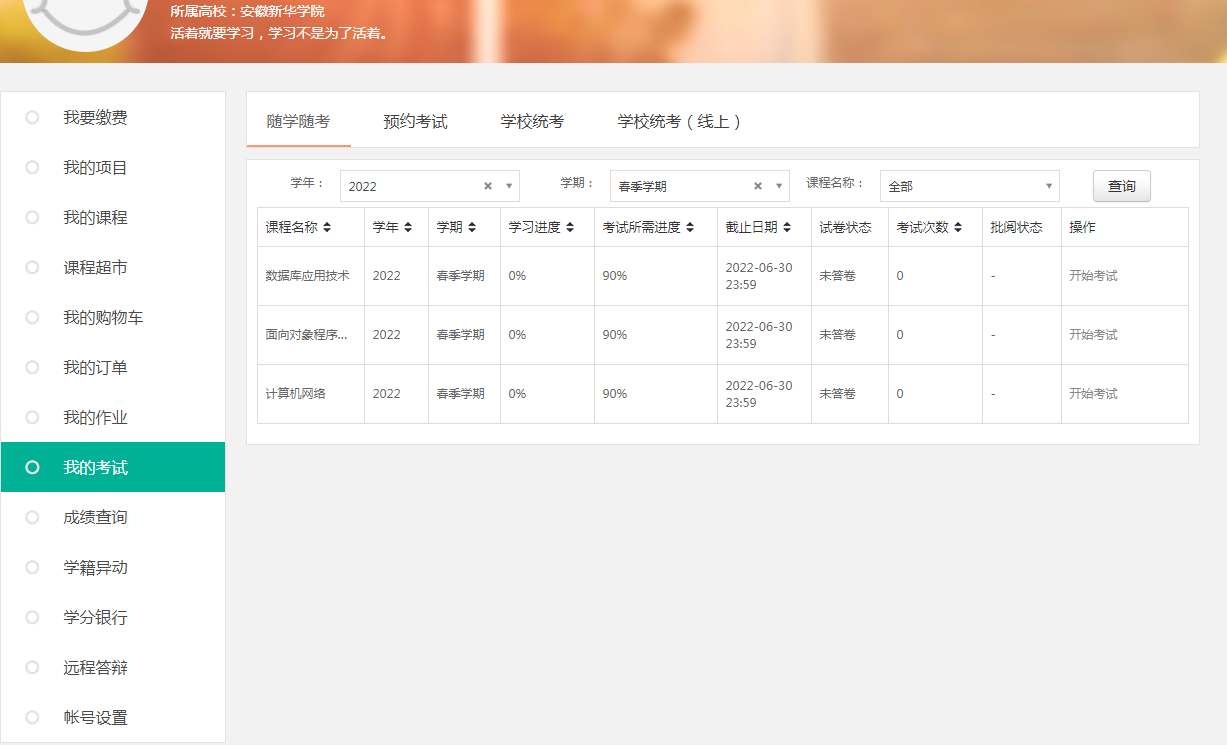The height and width of the screenshot is (745, 1227).
Task: Clear the 2022 学年 selection with x
Action: point(488,186)
